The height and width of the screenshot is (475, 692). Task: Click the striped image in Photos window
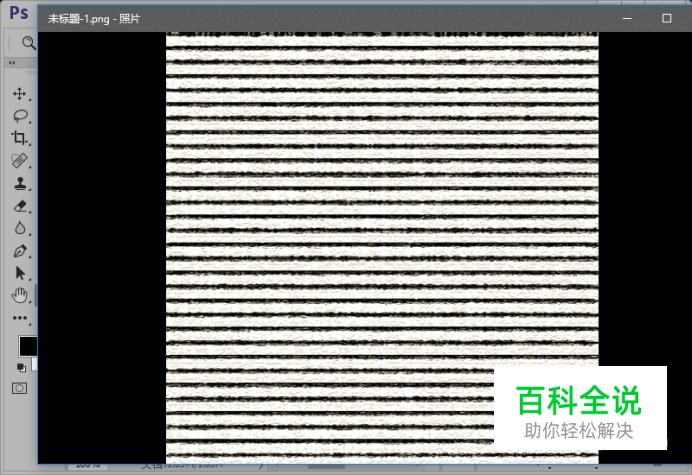pos(382,248)
